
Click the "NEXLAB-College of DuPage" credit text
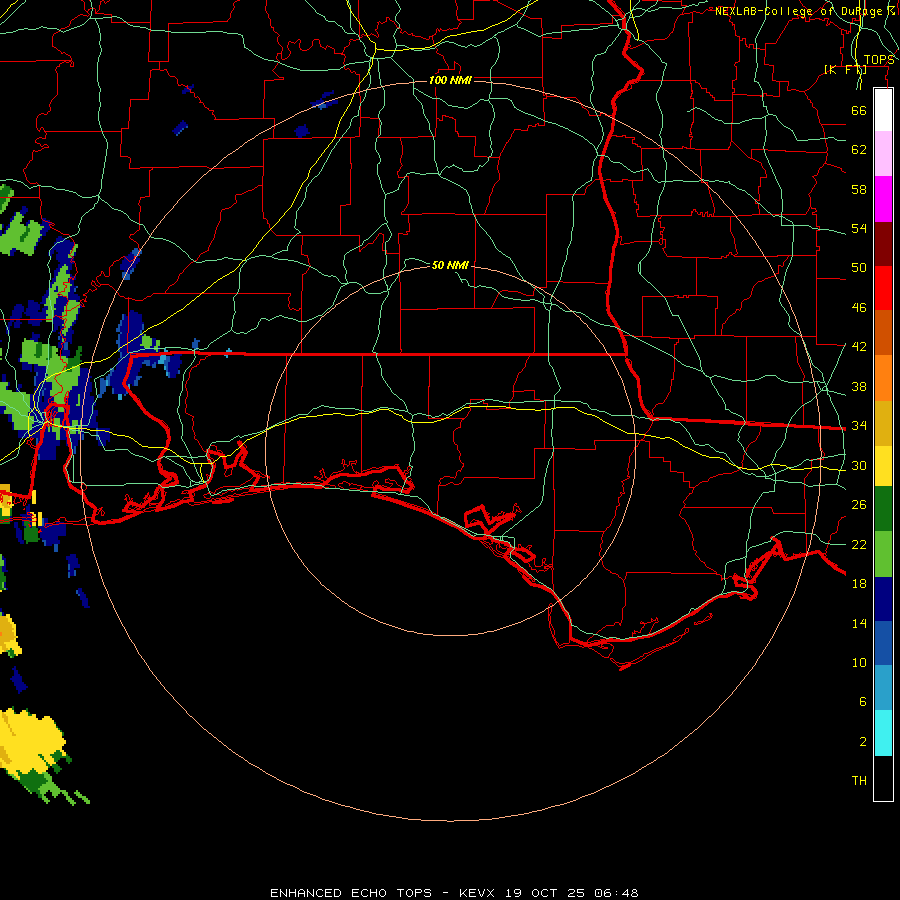(798, 11)
